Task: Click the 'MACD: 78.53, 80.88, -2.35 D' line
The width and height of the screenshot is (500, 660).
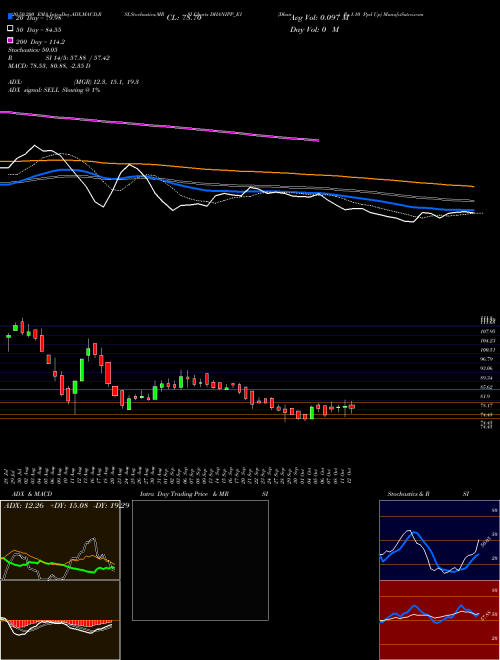Action: point(49,66)
